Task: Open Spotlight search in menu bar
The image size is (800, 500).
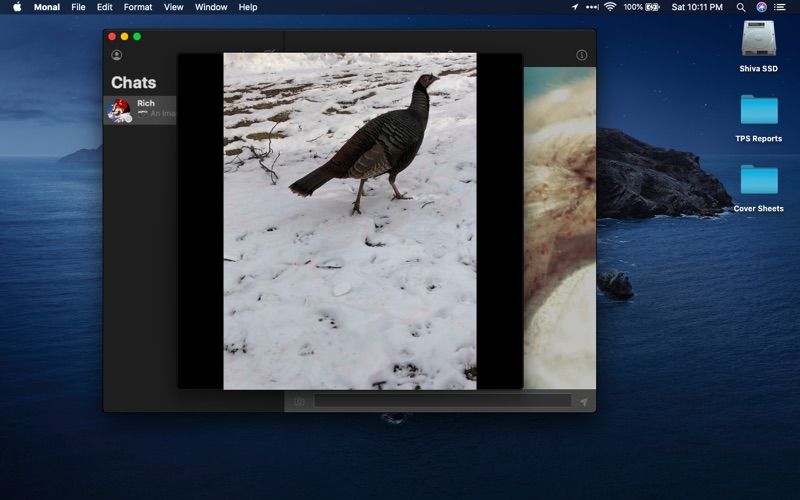Action: click(x=741, y=7)
